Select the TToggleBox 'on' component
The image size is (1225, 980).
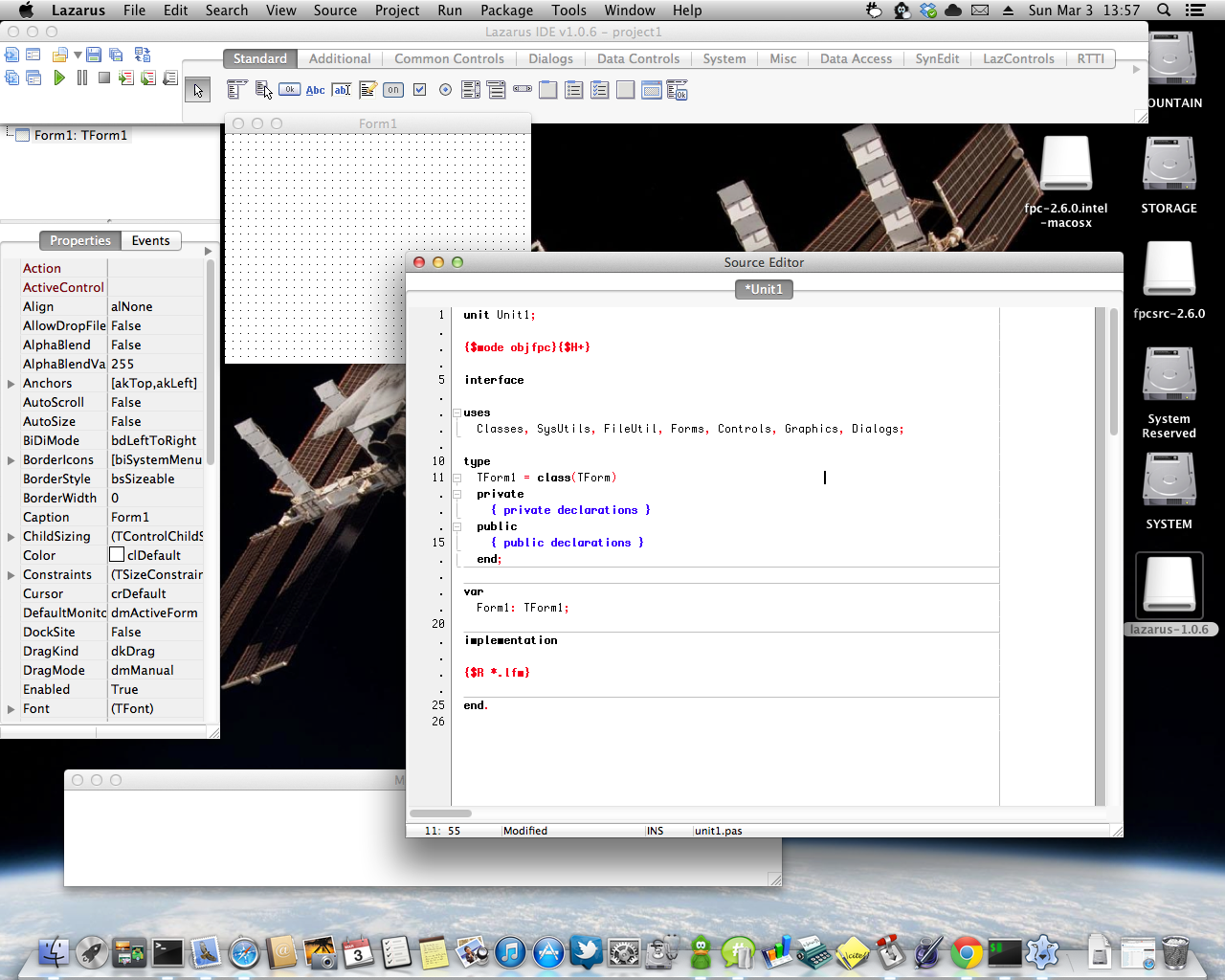393,90
